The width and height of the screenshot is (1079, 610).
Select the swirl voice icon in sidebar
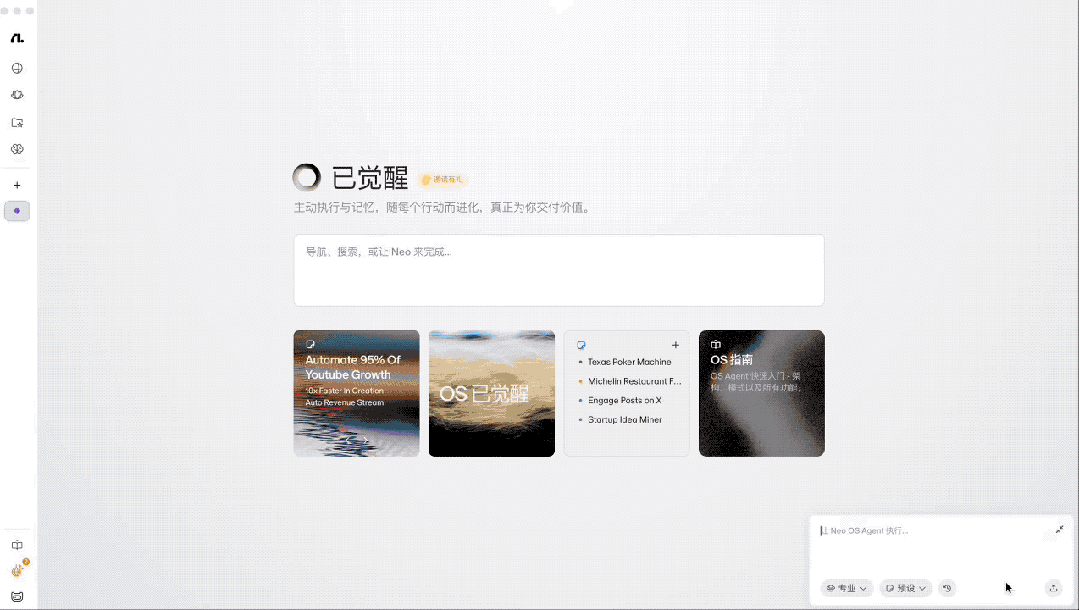[x=17, y=95]
